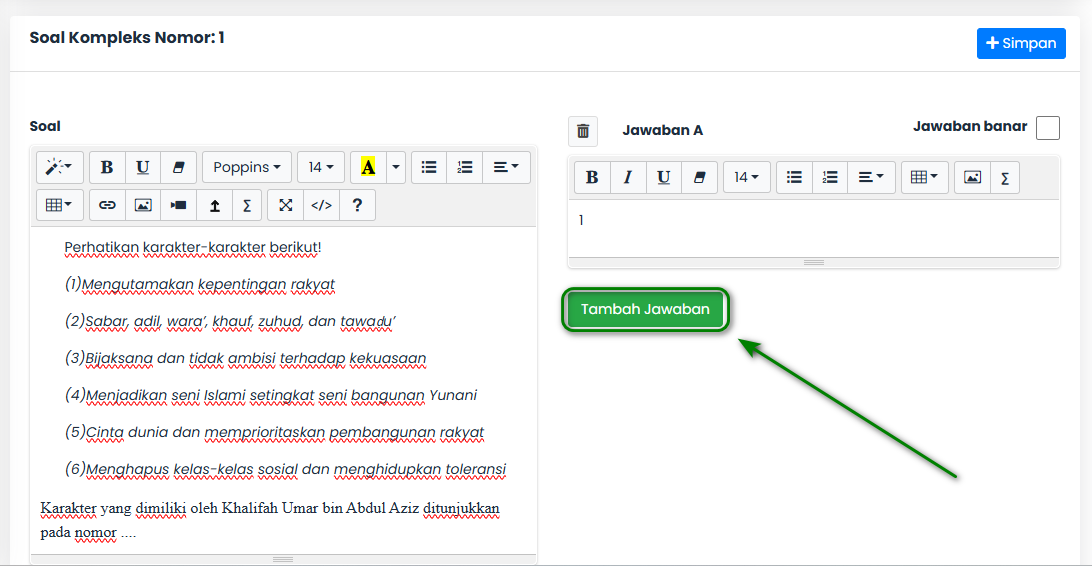
Task: Expand the table dropdown in Jawaban A toolbar
Action: 924,178
